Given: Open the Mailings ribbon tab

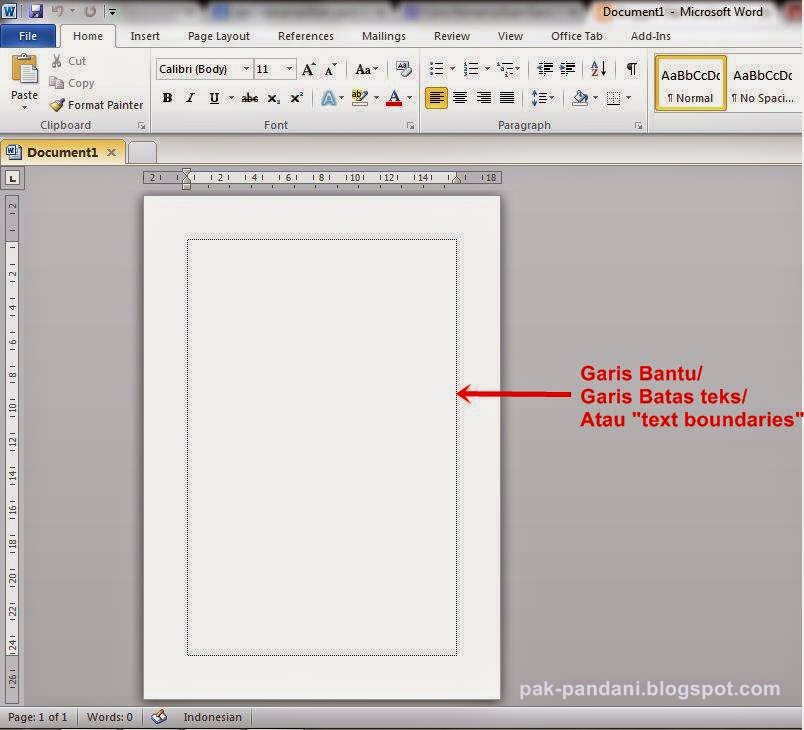Looking at the screenshot, I should pos(383,36).
